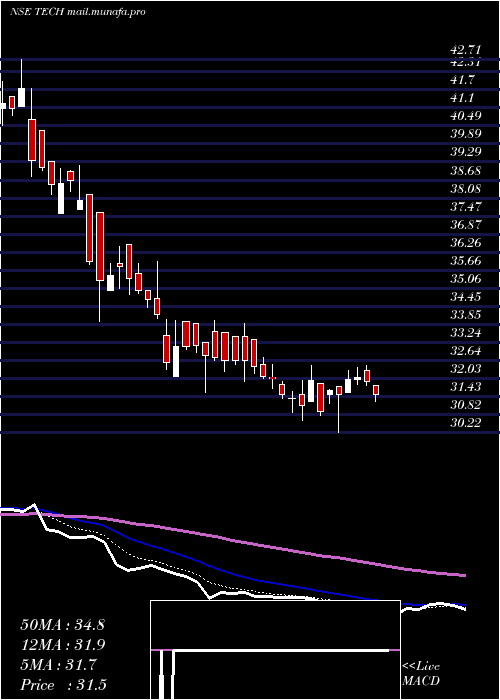This screenshot has height=700, width=500.
Task: Select the 5MA : 31.7 readout
Action: point(58,665)
